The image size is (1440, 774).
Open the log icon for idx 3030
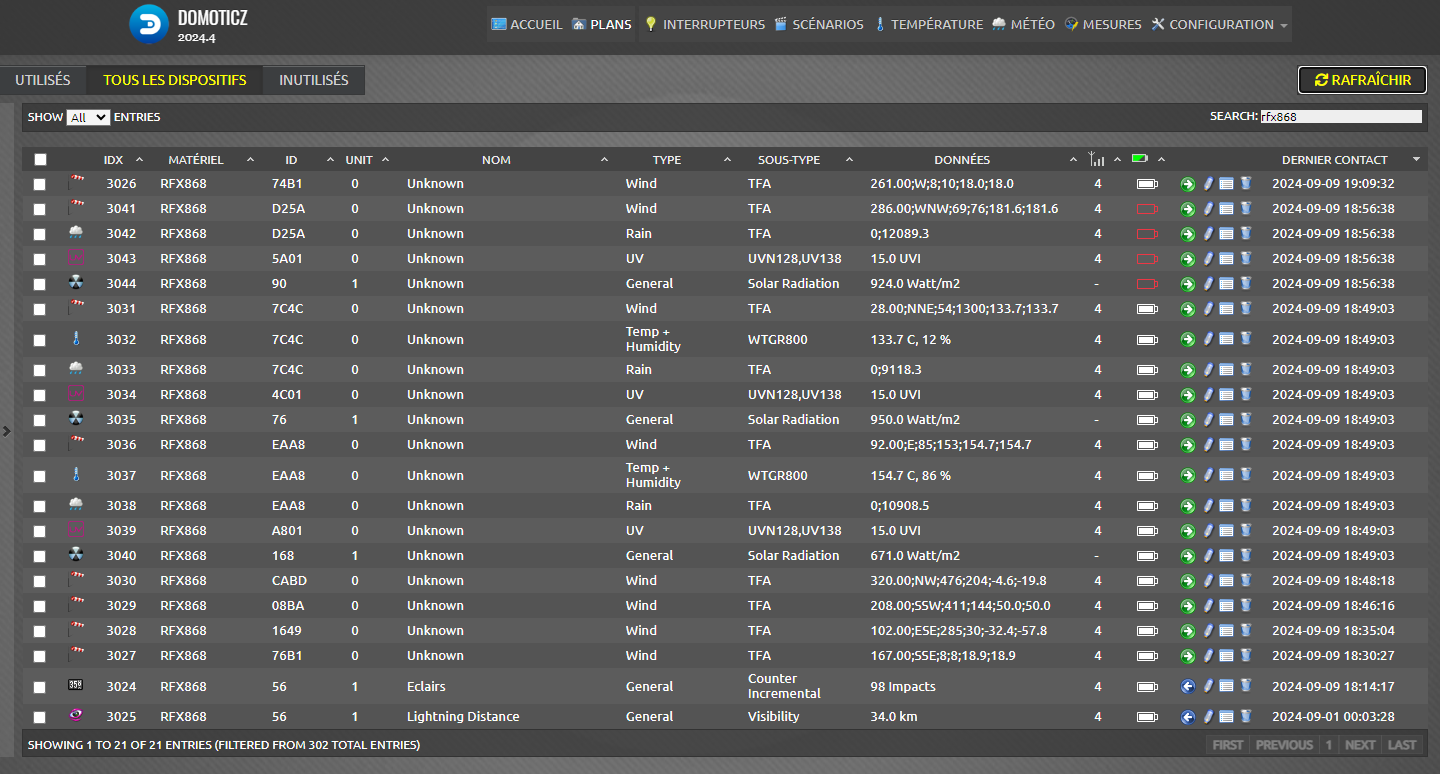(1226, 581)
